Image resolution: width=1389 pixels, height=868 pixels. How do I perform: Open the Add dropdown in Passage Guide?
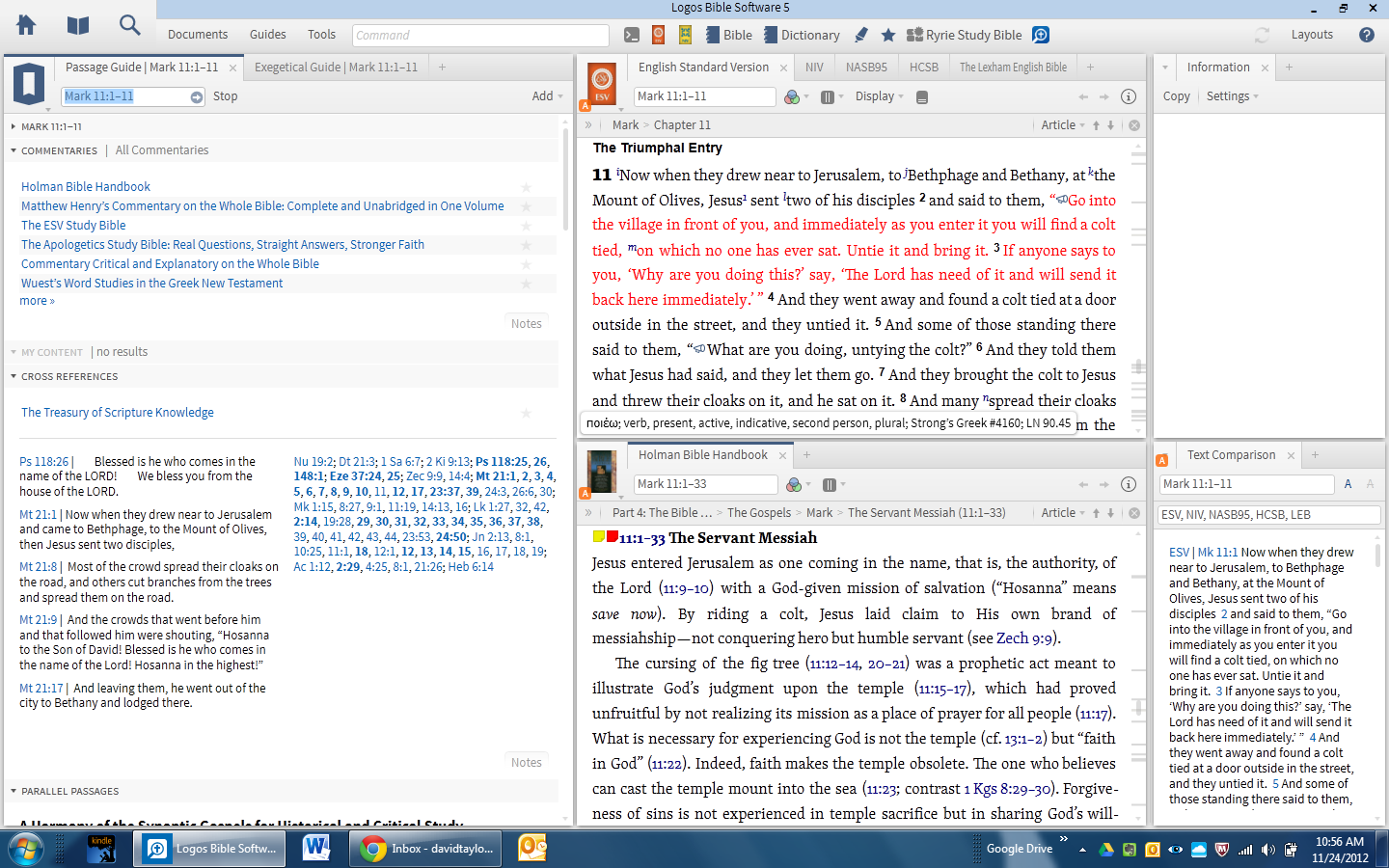[x=547, y=96]
